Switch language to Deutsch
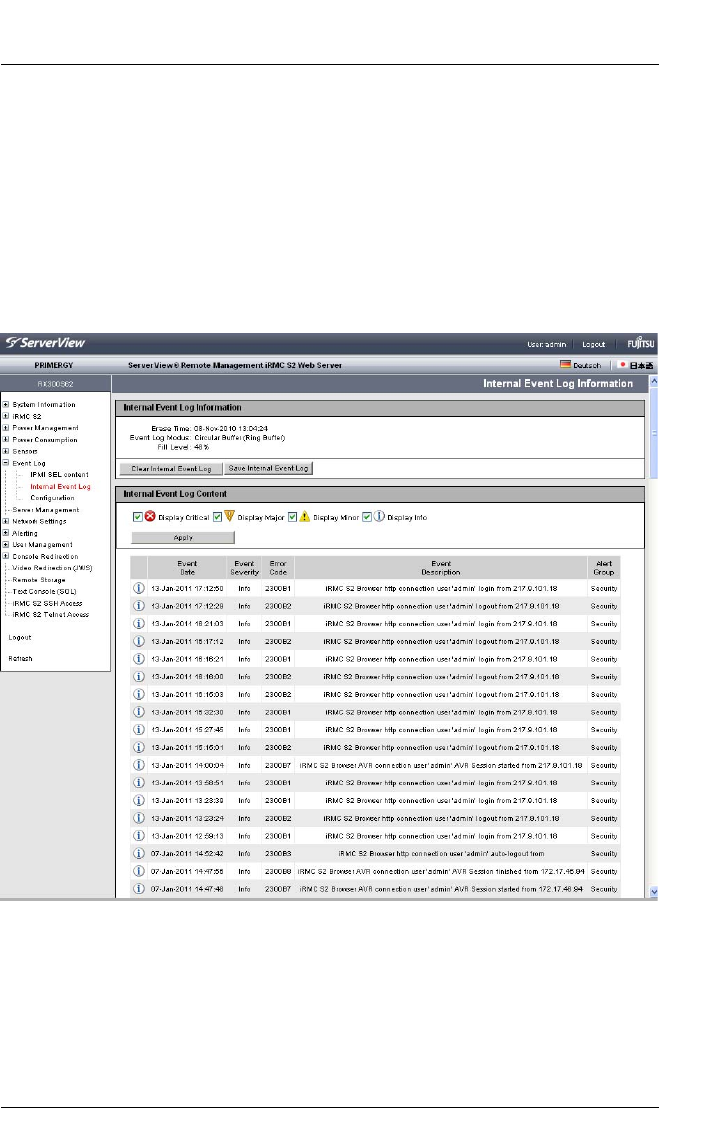The width and height of the screenshot is (720, 1138). pyautogui.click(x=587, y=366)
